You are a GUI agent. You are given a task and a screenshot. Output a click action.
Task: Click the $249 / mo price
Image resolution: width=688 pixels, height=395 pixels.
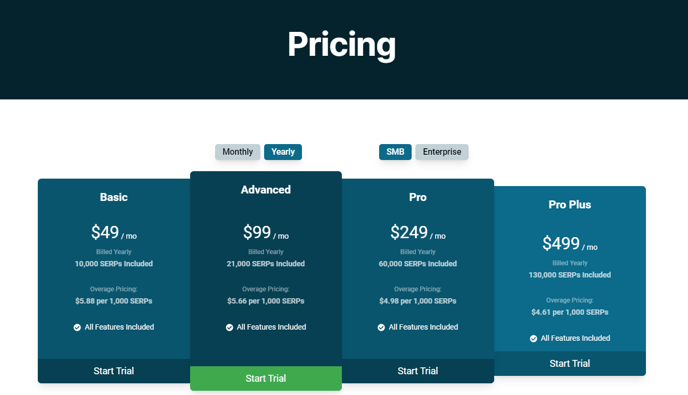[418, 233]
